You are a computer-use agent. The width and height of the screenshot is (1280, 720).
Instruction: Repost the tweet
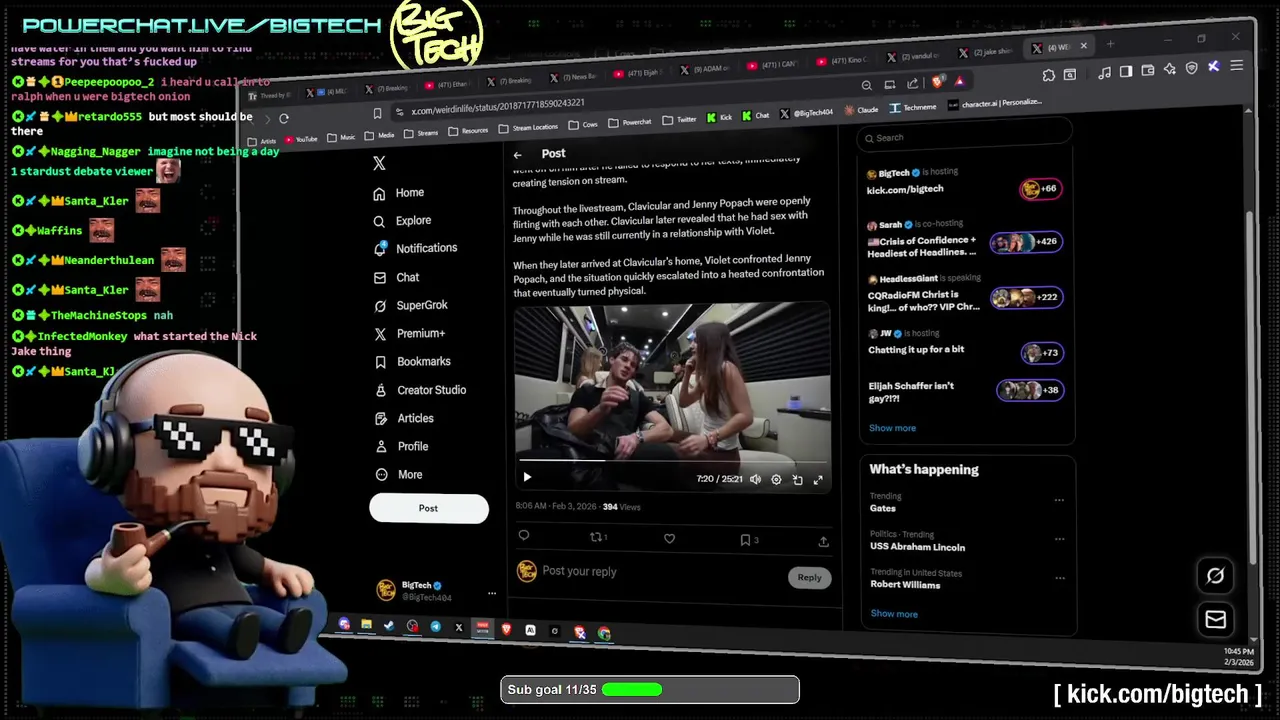[598, 537]
